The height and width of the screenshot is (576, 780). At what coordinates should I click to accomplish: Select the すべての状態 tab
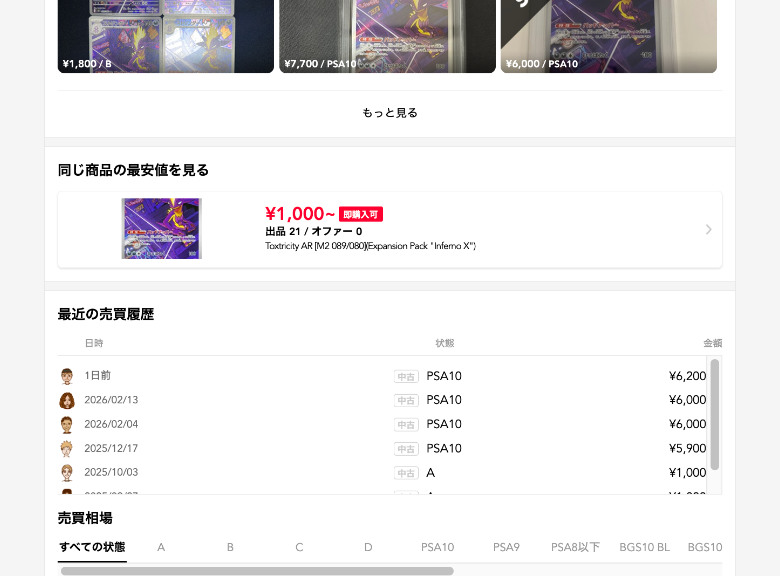click(92, 547)
